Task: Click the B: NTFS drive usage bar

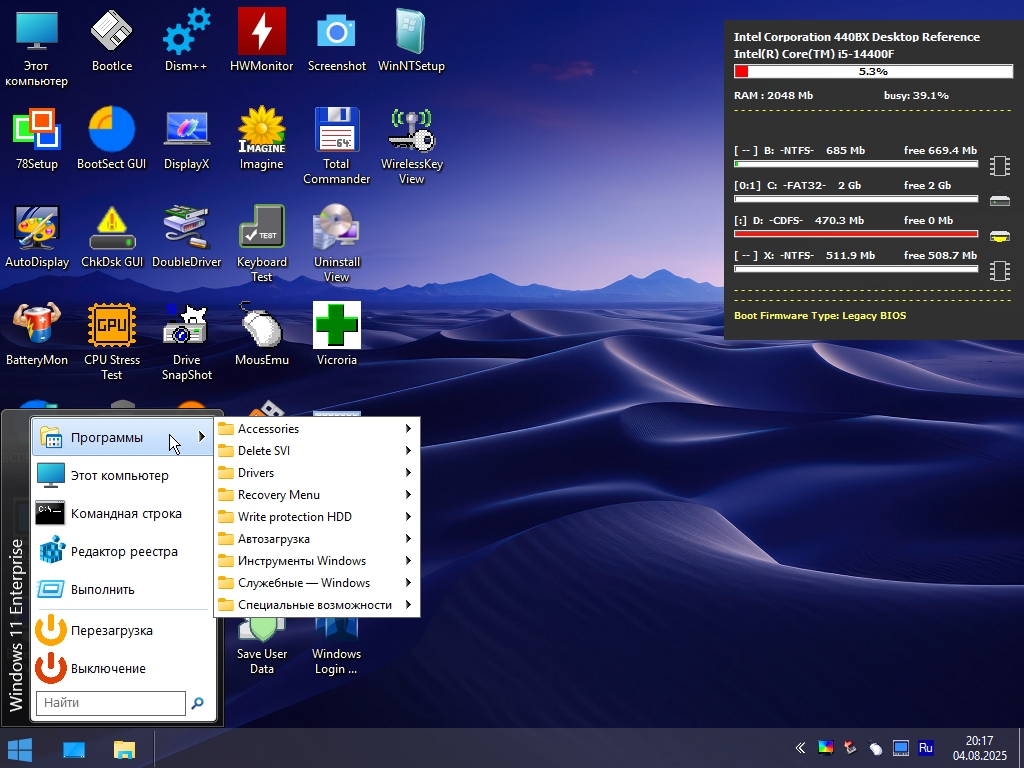Action: [856, 164]
